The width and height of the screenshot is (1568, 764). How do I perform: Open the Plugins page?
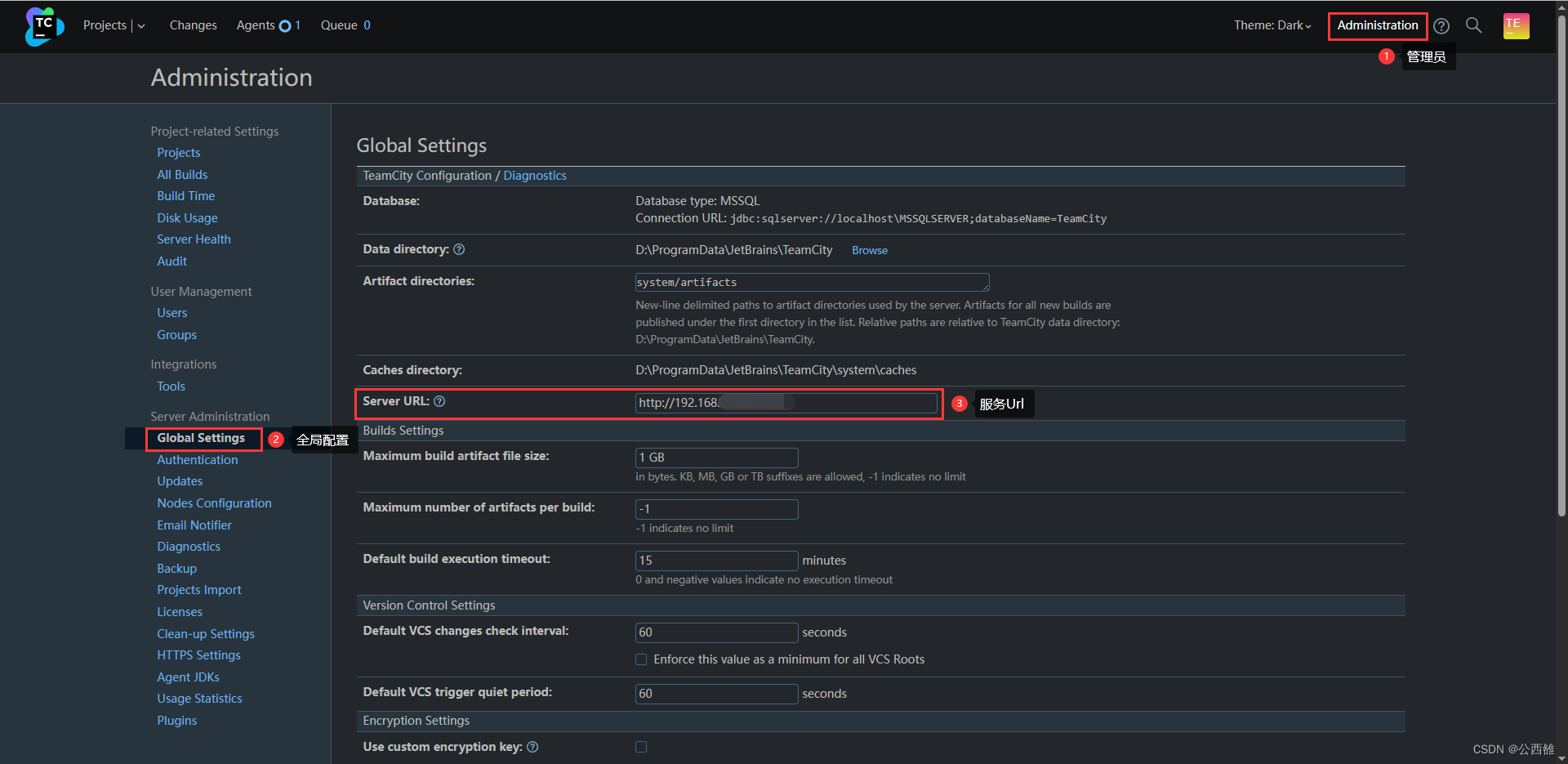[176, 721]
